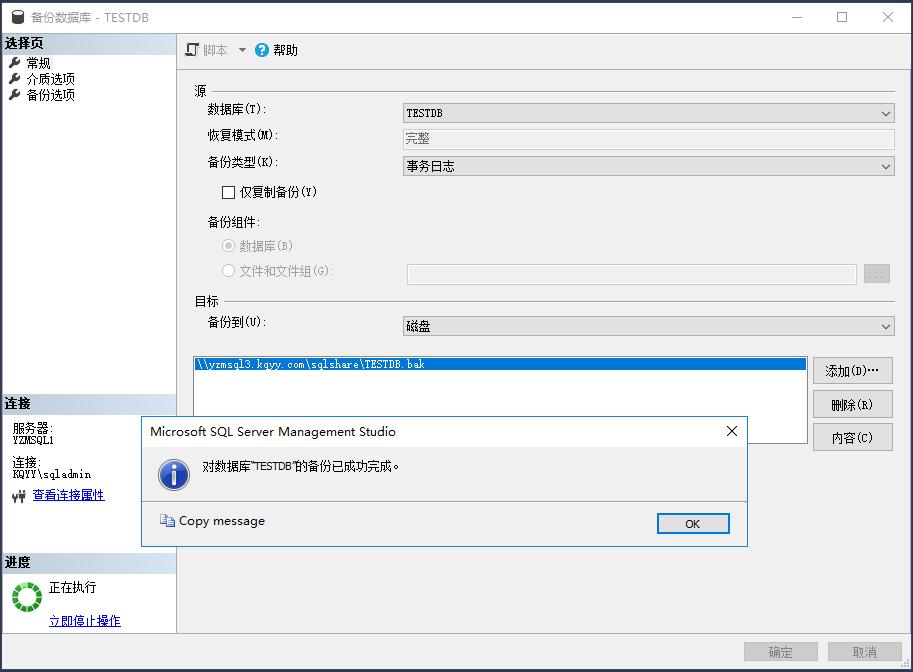Screen dimensions: 913x672
Task: Select the 数据库 backup component radio button
Action: pos(228,246)
